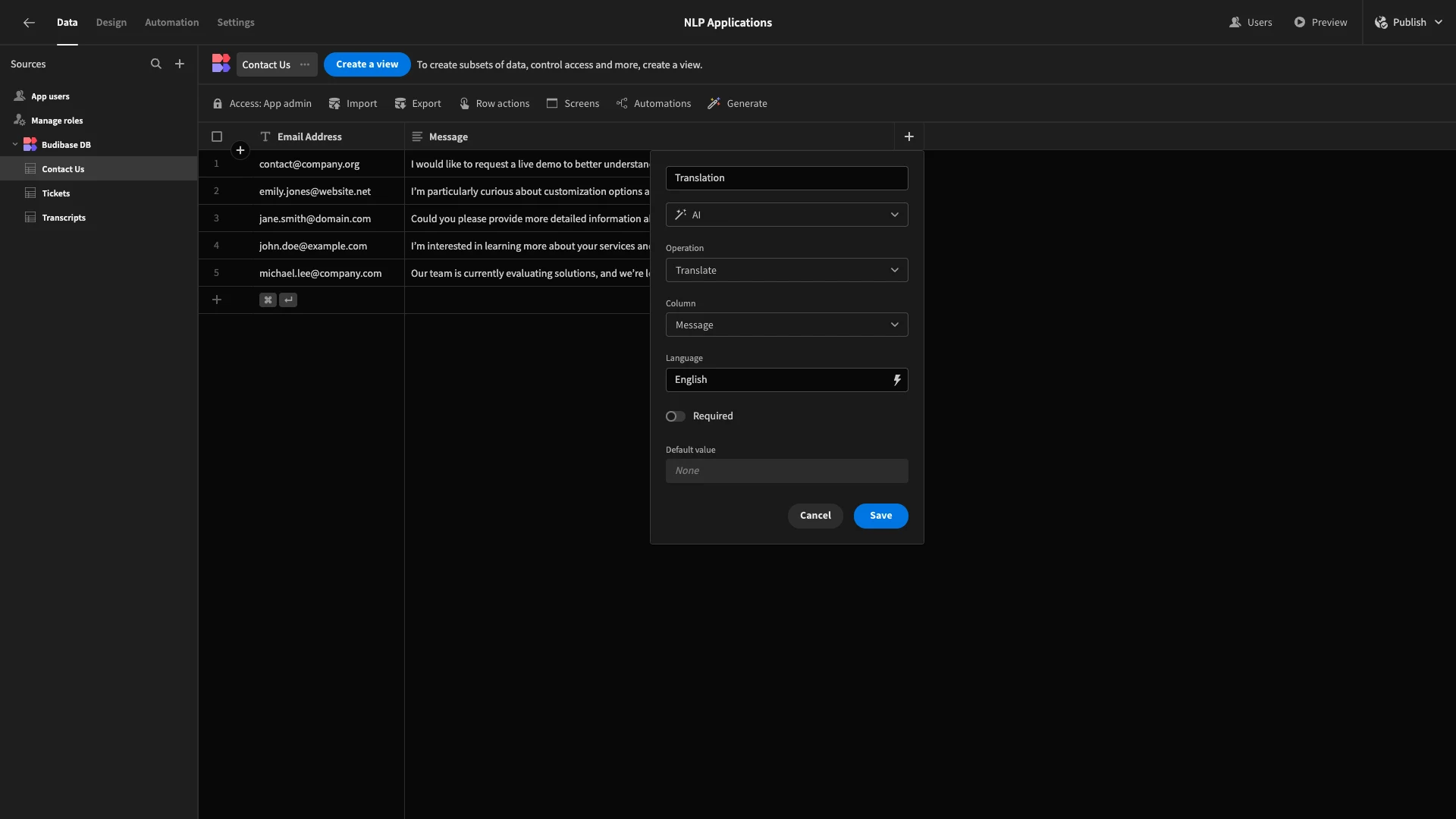Click the Language input showing English
Viewport: 1456px width, 819px height.
pos(777,380)
